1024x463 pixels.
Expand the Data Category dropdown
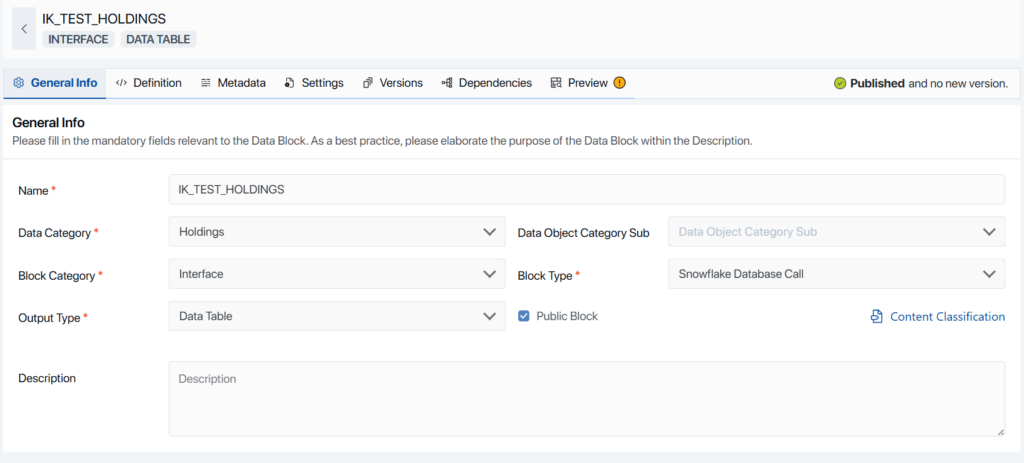[488, 232]
